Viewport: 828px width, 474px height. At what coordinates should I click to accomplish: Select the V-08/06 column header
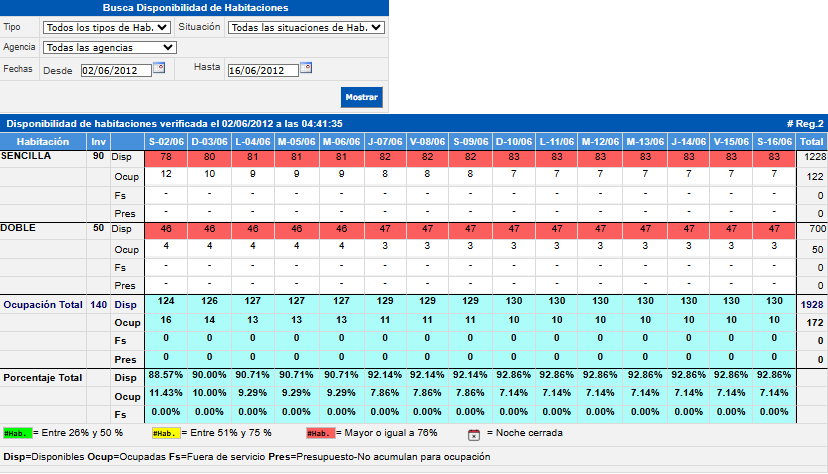point(427,140)
